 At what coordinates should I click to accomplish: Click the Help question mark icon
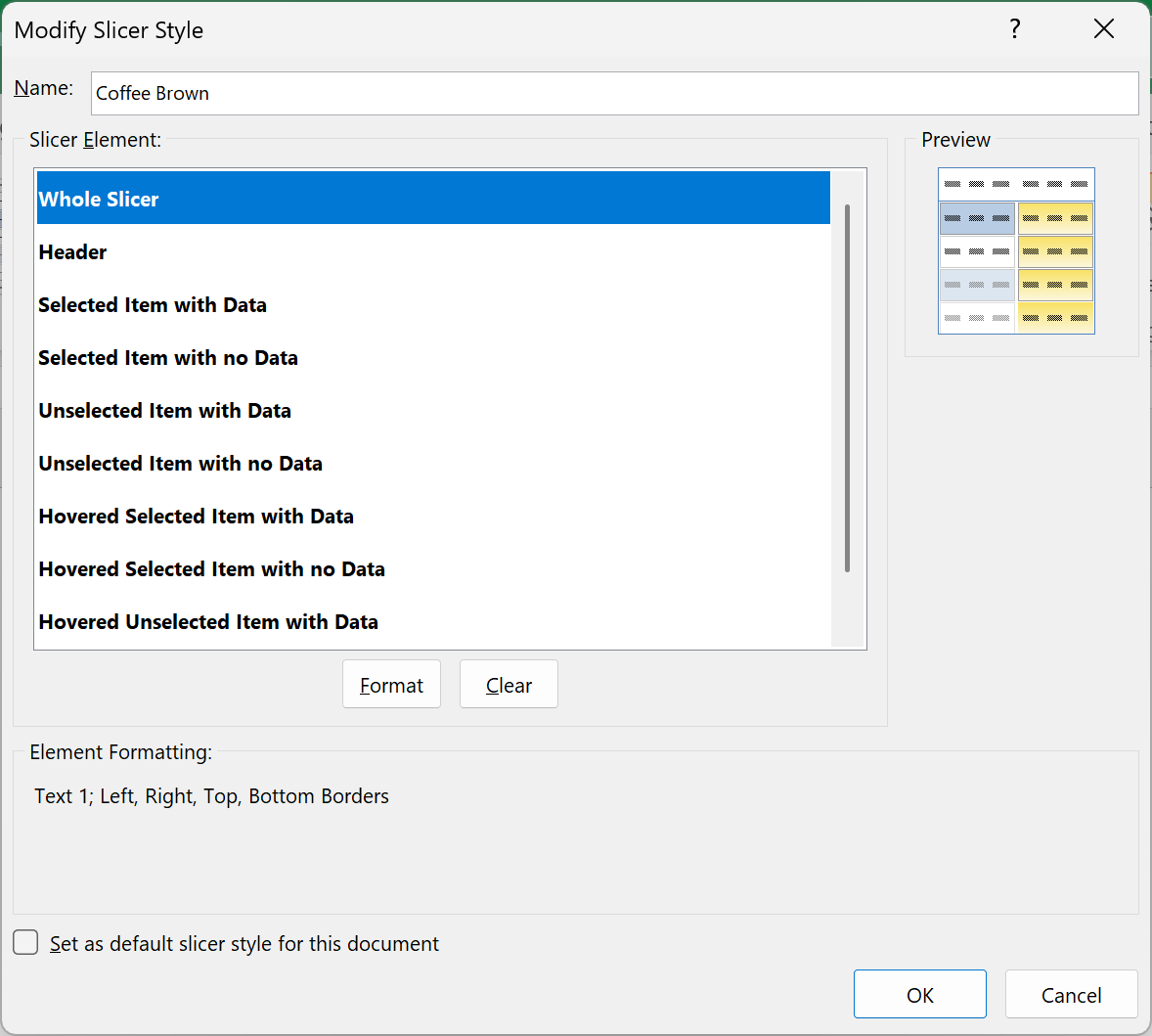click(x=1015, y=29)
